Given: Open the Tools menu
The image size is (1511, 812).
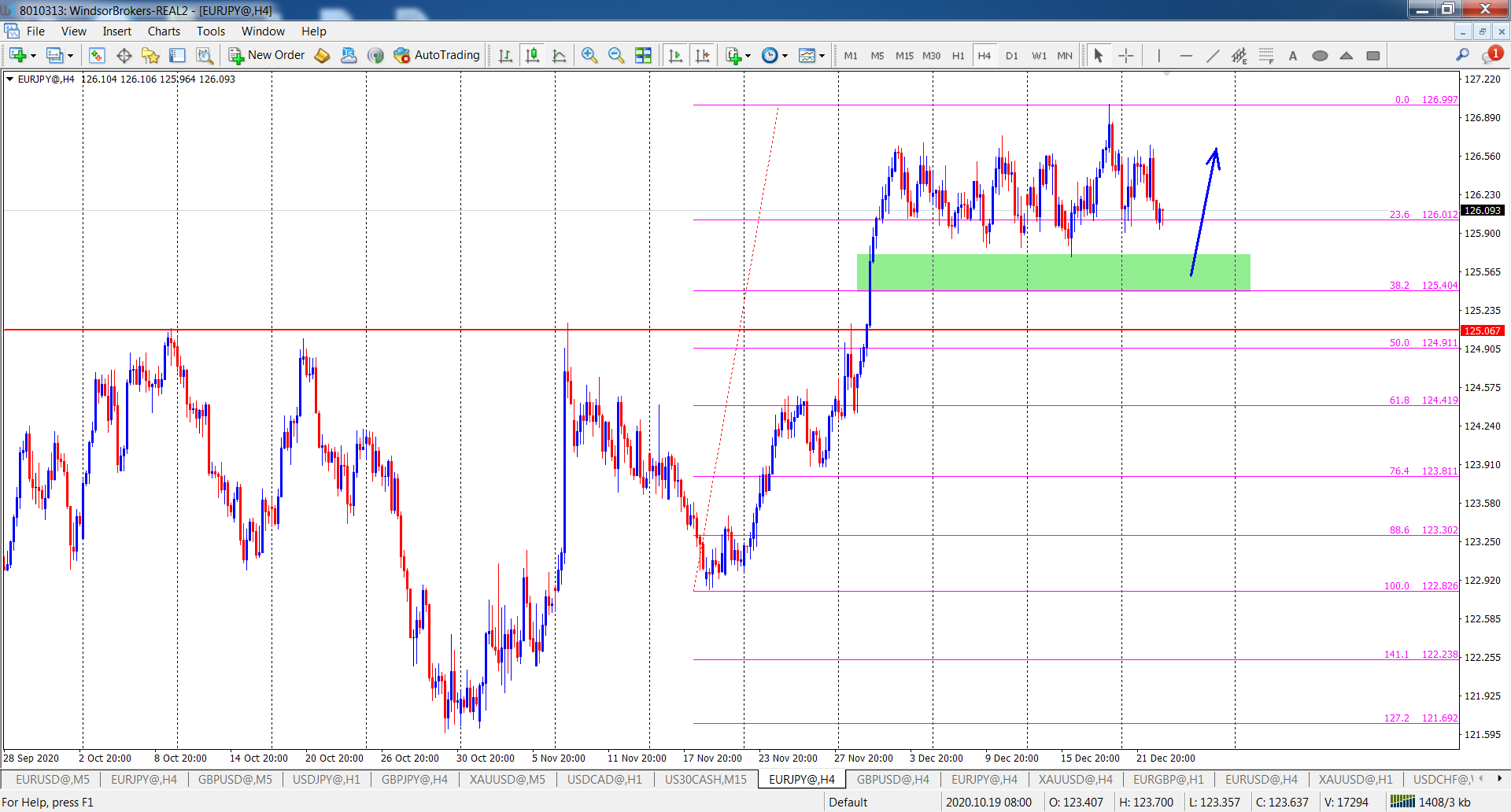Looking at the screenshot, I should click(x=211, y=31).
